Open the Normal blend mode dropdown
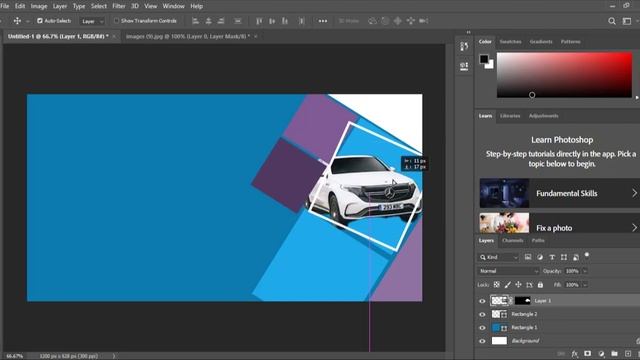Screen dimensions: 640x360 click(509, 271)
